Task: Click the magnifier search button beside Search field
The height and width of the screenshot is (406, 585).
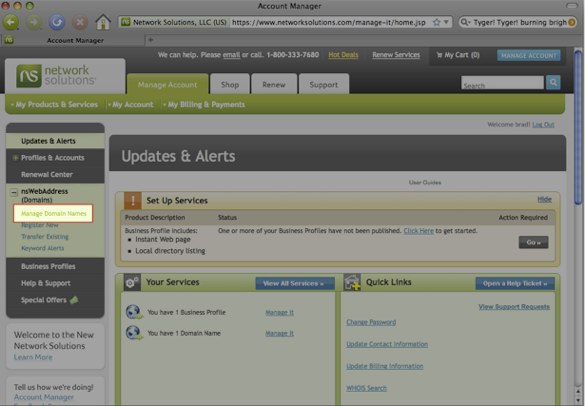Action: [553, 82]
